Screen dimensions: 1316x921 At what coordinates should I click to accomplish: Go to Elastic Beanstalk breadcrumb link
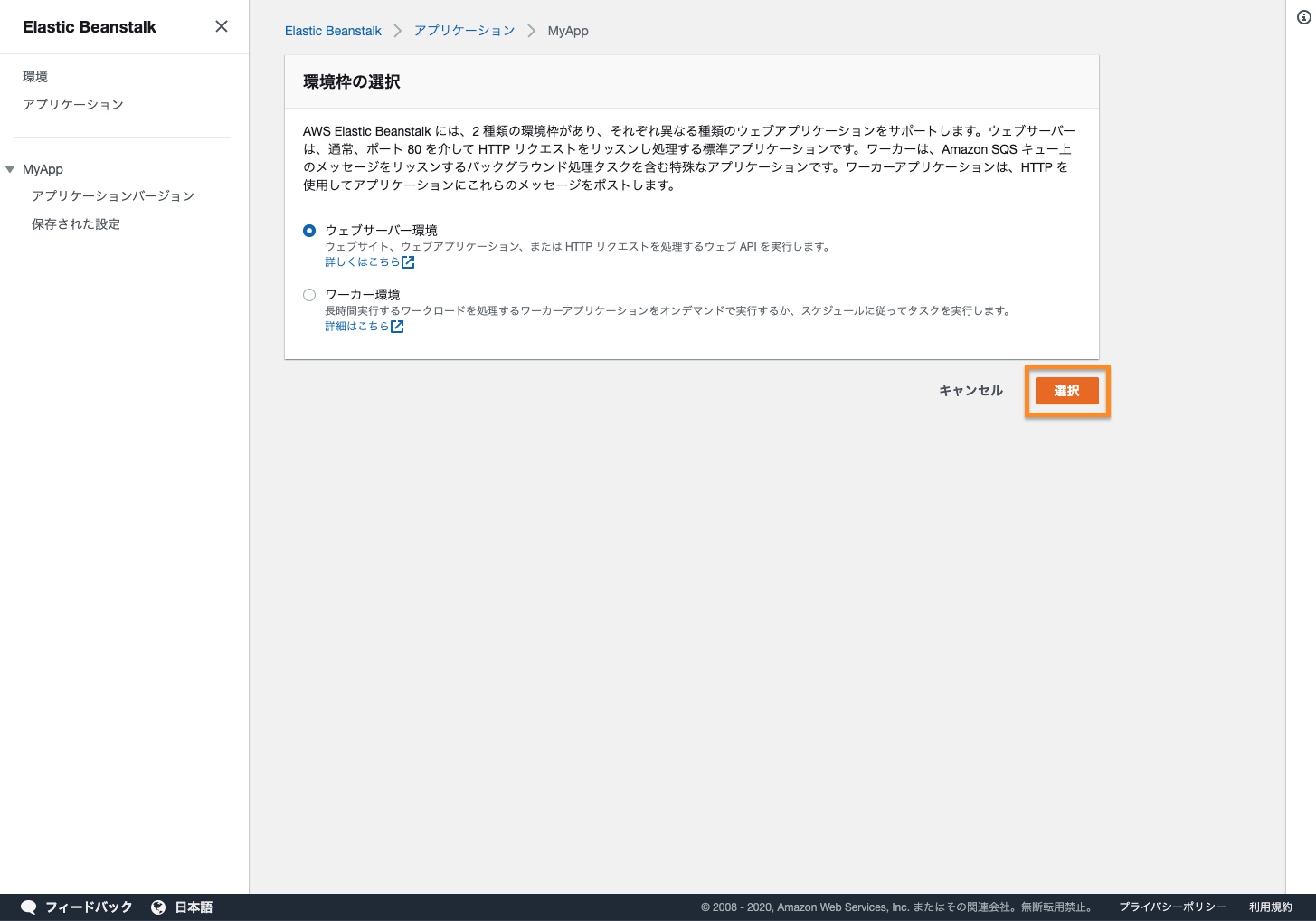(333, 31)
